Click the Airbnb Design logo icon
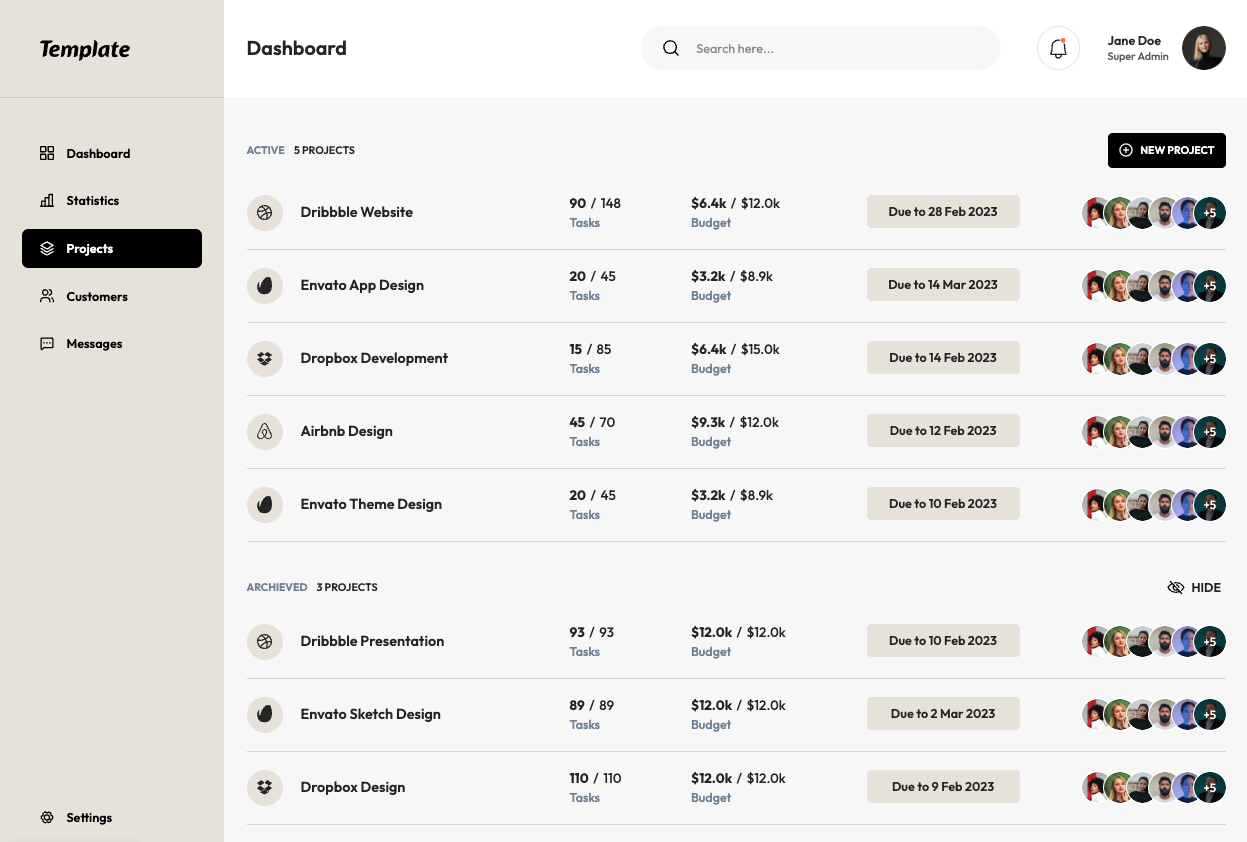1247x842 pixels. 265,431
